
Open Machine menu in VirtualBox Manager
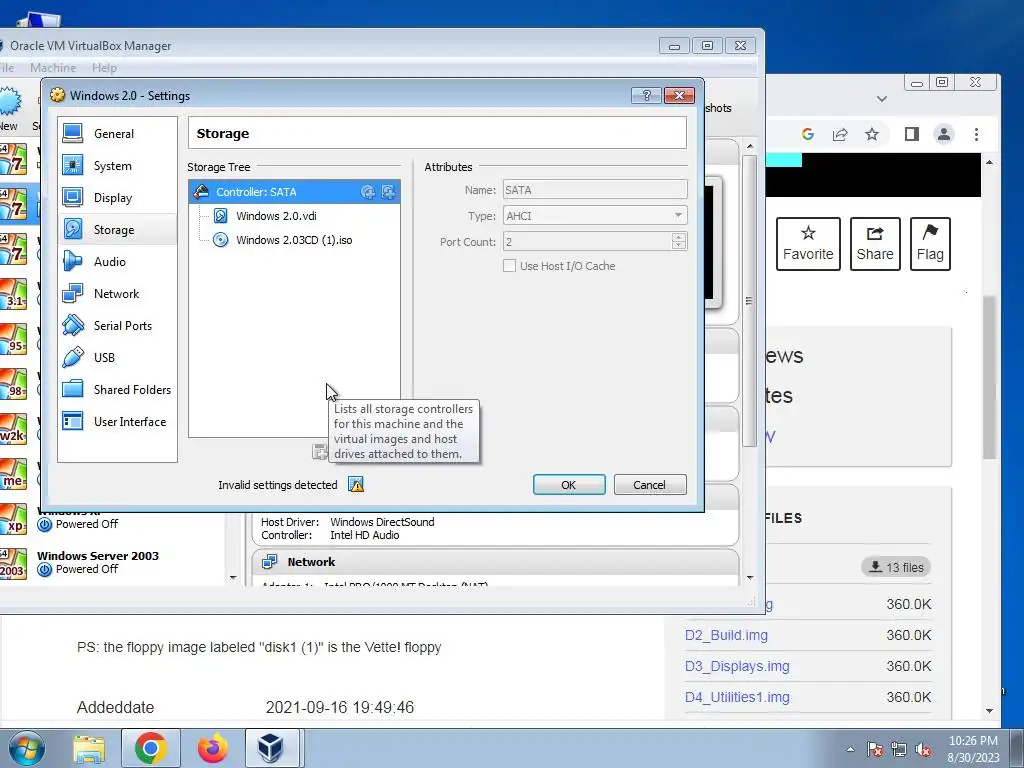(53, 68)
